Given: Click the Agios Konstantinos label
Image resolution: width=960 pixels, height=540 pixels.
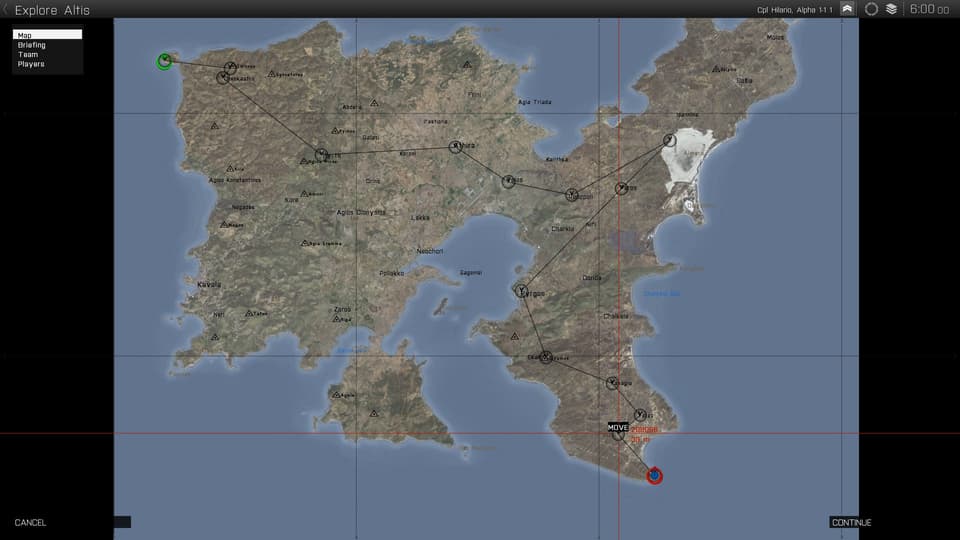Looking at the screenshot, I should coord(234,180).
